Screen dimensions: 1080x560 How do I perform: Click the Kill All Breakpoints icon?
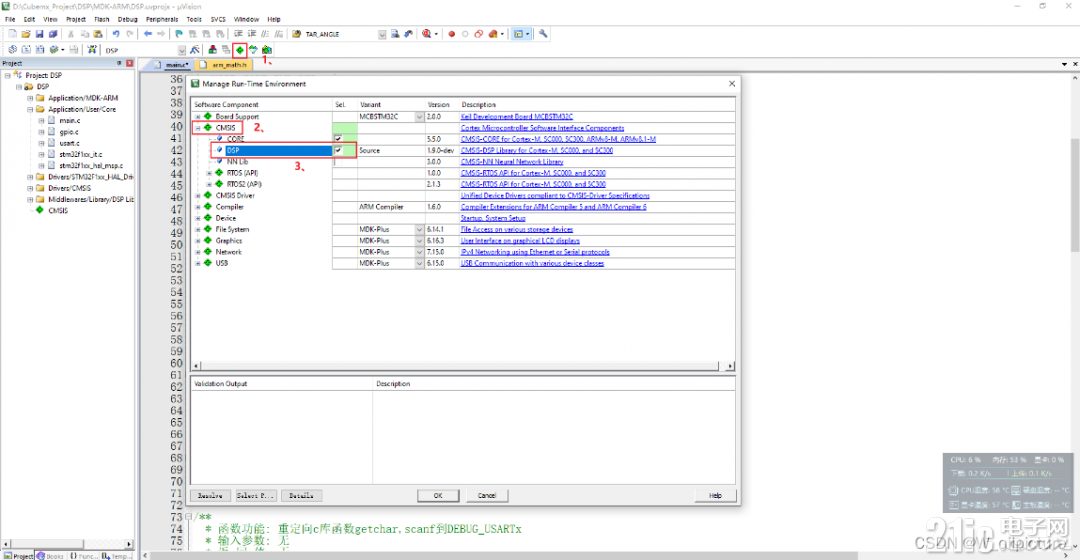(x=492, y=34)
